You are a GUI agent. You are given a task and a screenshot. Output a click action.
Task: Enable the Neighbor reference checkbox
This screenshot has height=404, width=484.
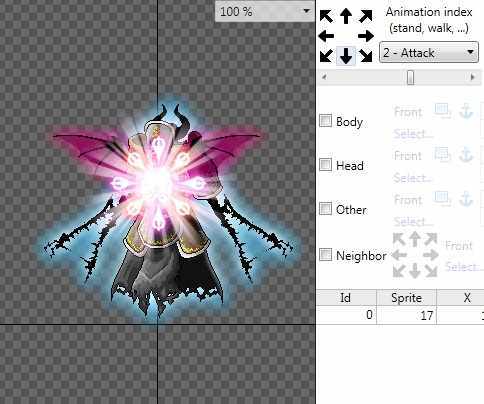point(325,255)
